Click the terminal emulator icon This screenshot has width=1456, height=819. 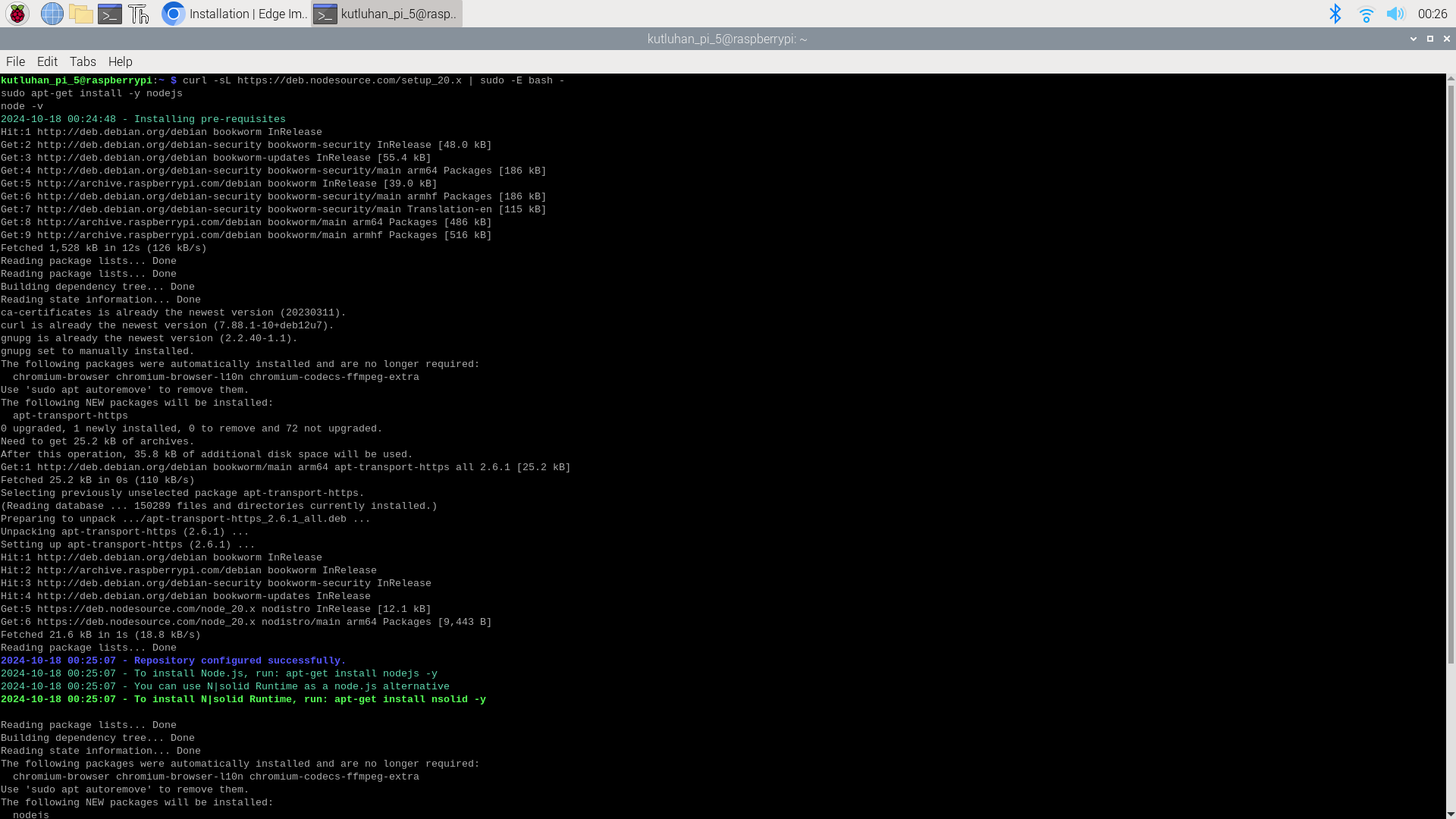pos(110,13)
